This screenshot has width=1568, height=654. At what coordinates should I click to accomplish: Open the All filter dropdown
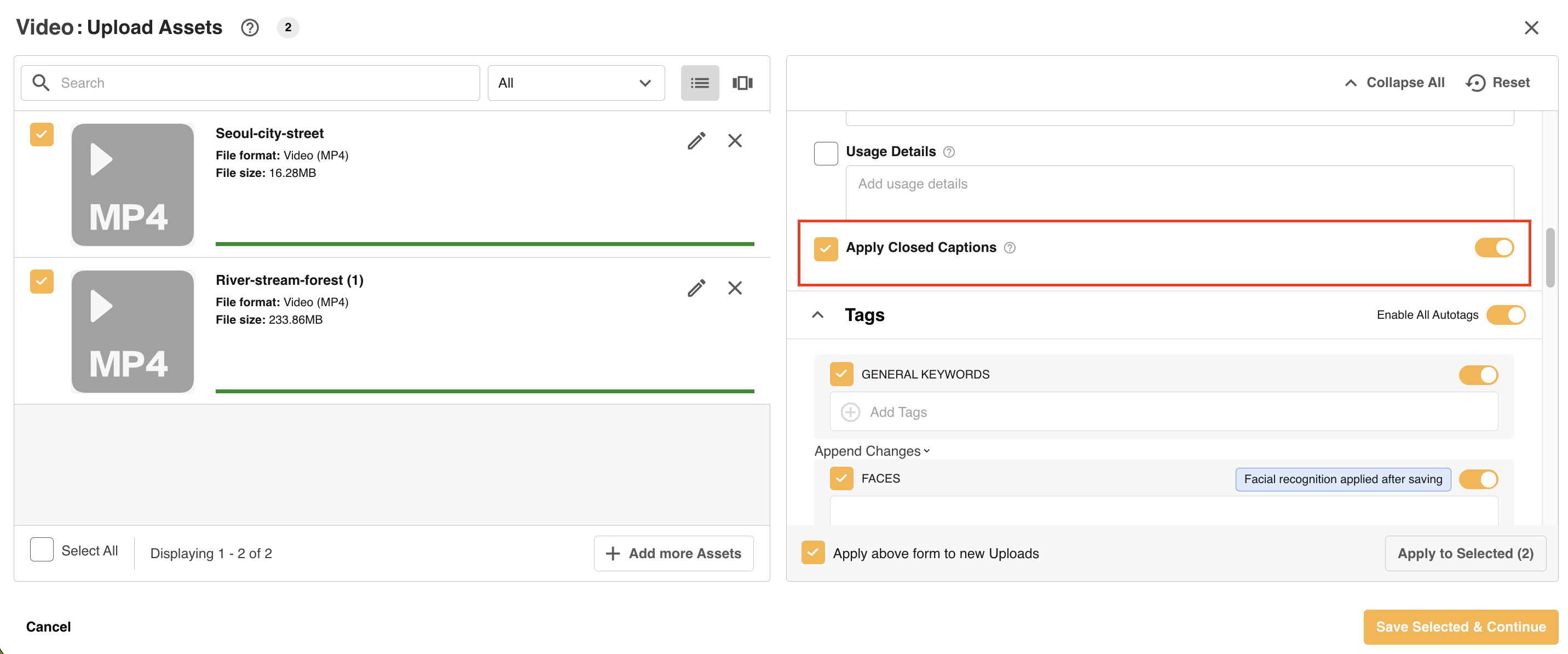click(x=575, y=83)
